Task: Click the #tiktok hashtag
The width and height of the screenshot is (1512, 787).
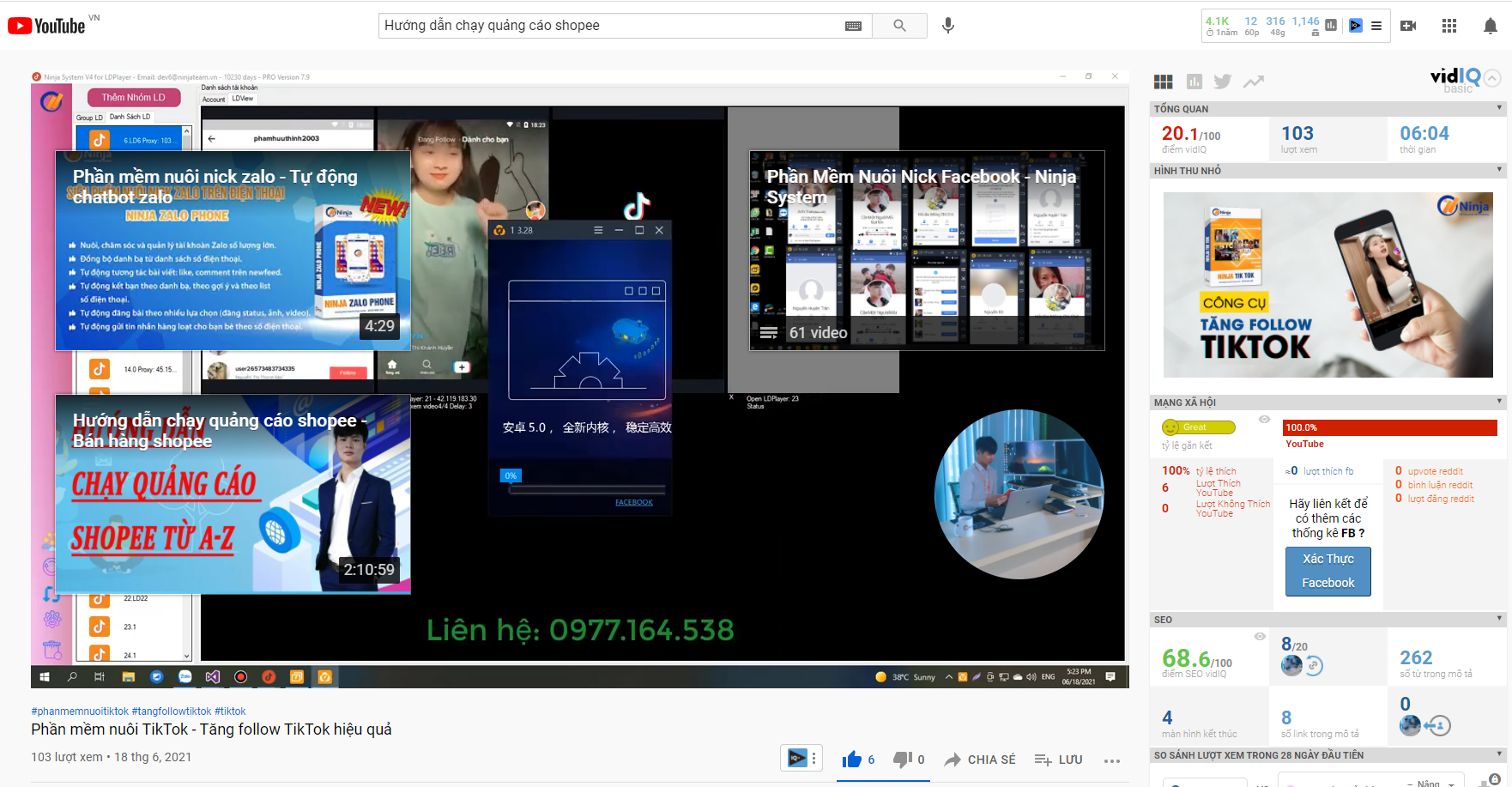Action: point(230,711)
